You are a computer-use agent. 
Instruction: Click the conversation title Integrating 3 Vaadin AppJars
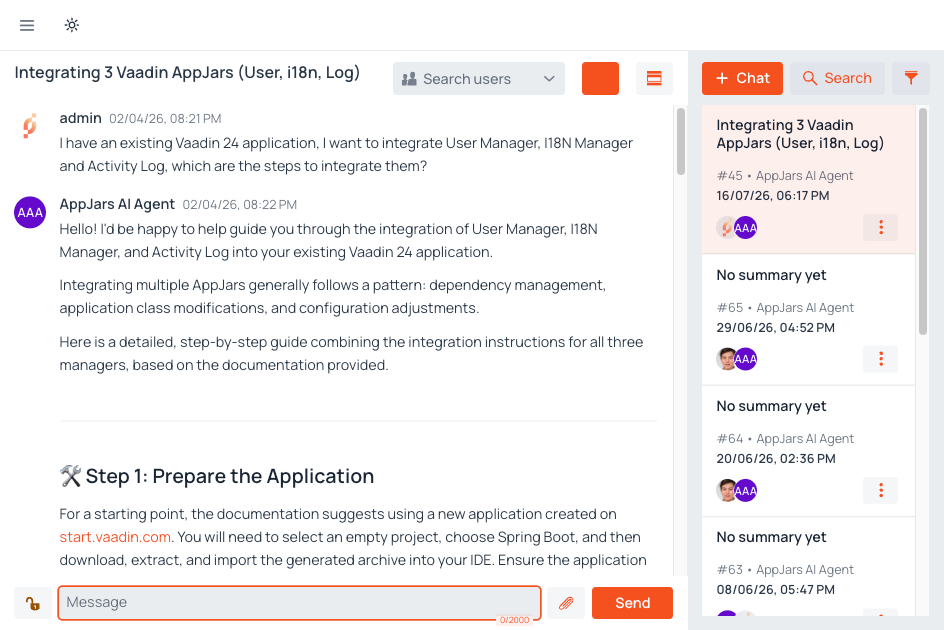187,72
